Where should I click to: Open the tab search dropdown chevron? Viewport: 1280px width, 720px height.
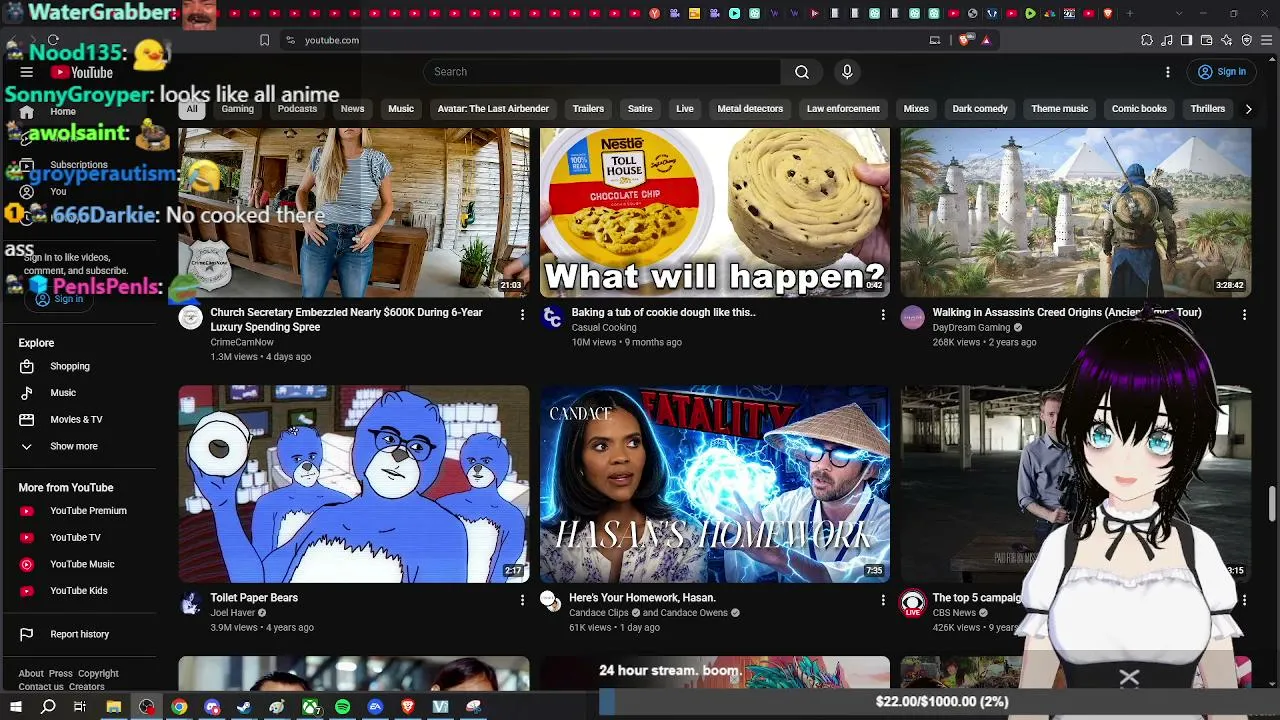(1179, 14)
